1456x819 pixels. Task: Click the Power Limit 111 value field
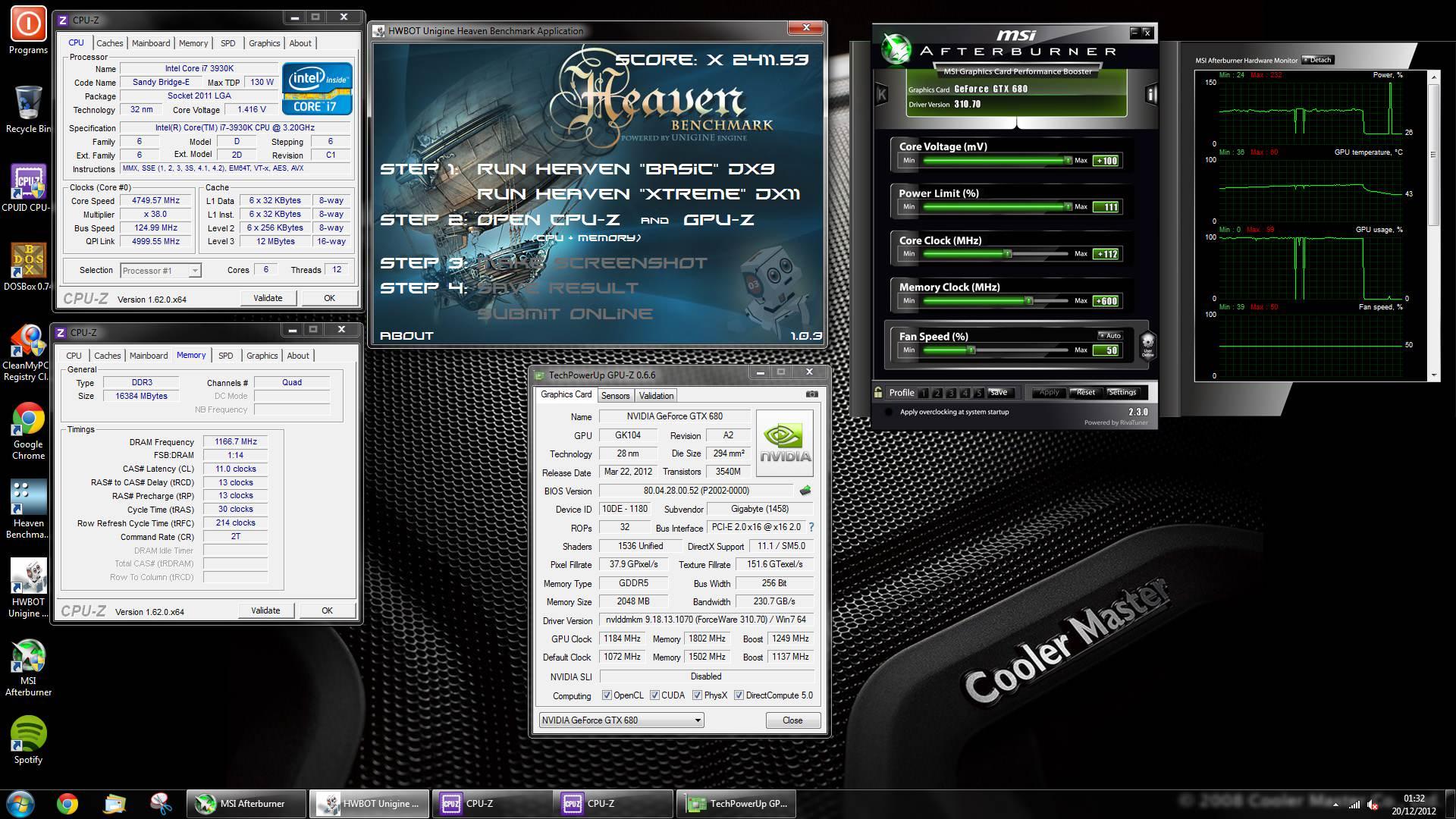point(1106,207)
